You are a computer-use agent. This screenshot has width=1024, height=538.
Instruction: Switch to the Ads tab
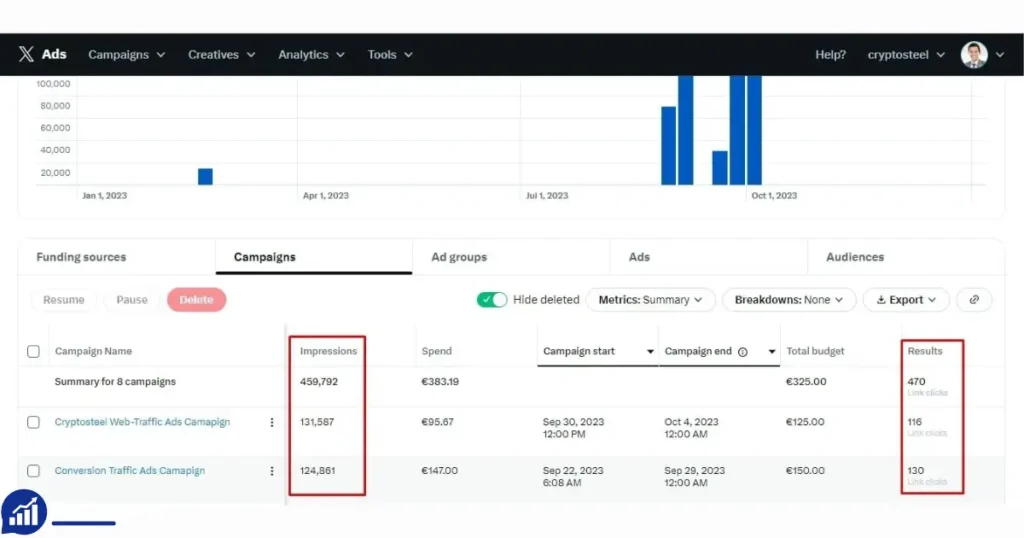pyautogui.click(x=709, y=257)
